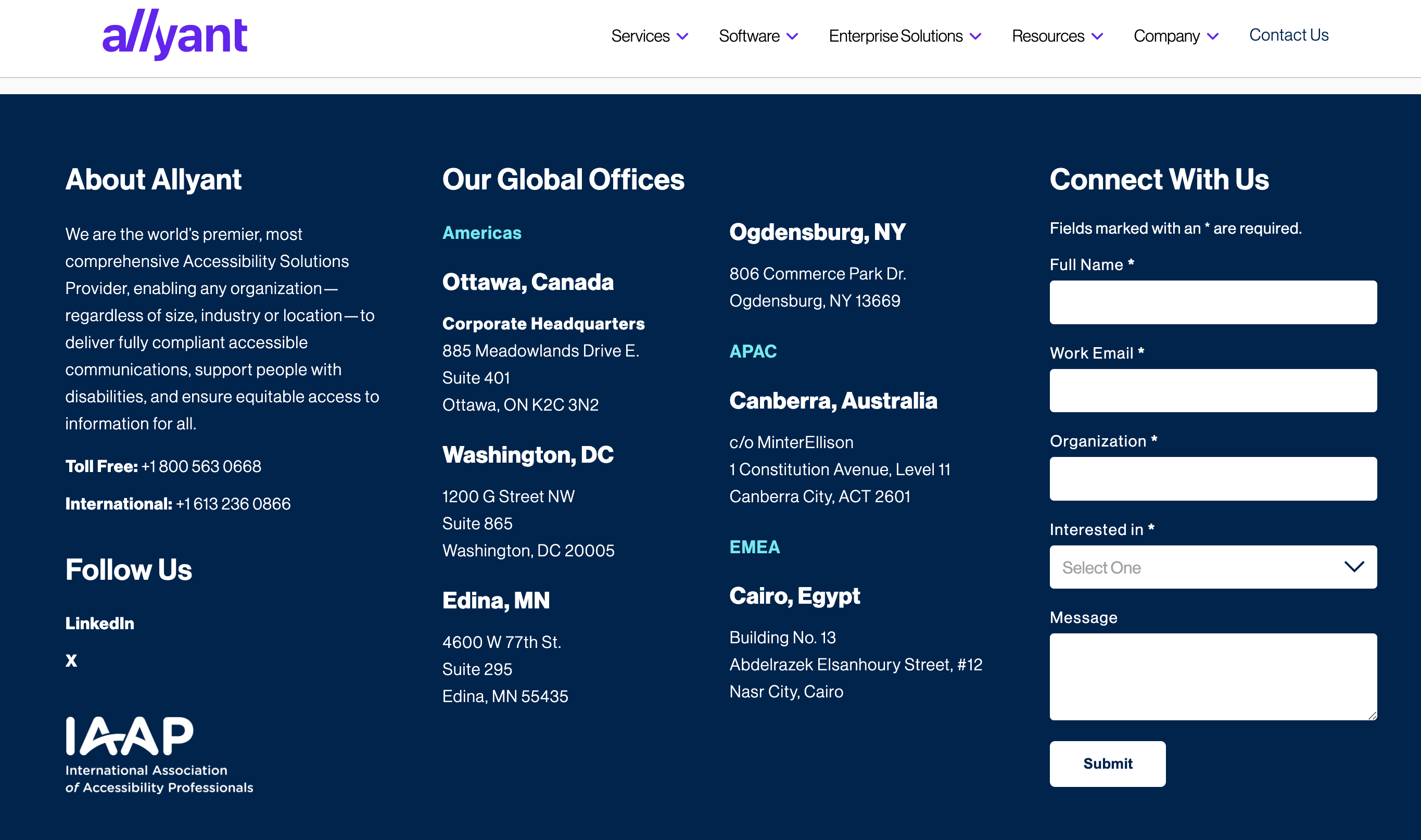Open the Enterprise Solutions menu item
The image size is (1421, 840).
point(896,36)
